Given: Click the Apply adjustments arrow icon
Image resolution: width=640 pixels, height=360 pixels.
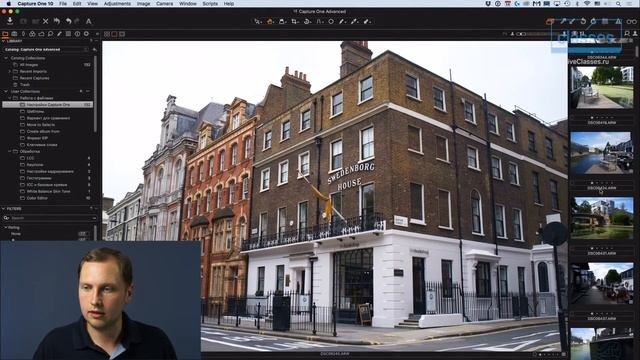Looking at the screenshot, I should [572, 21].
